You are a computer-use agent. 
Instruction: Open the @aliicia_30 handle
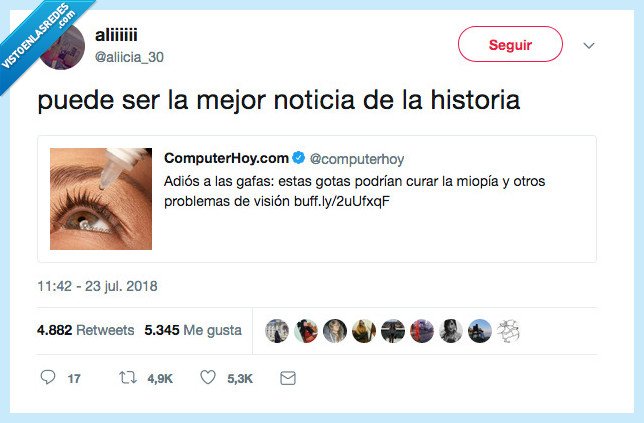(129, 57)
